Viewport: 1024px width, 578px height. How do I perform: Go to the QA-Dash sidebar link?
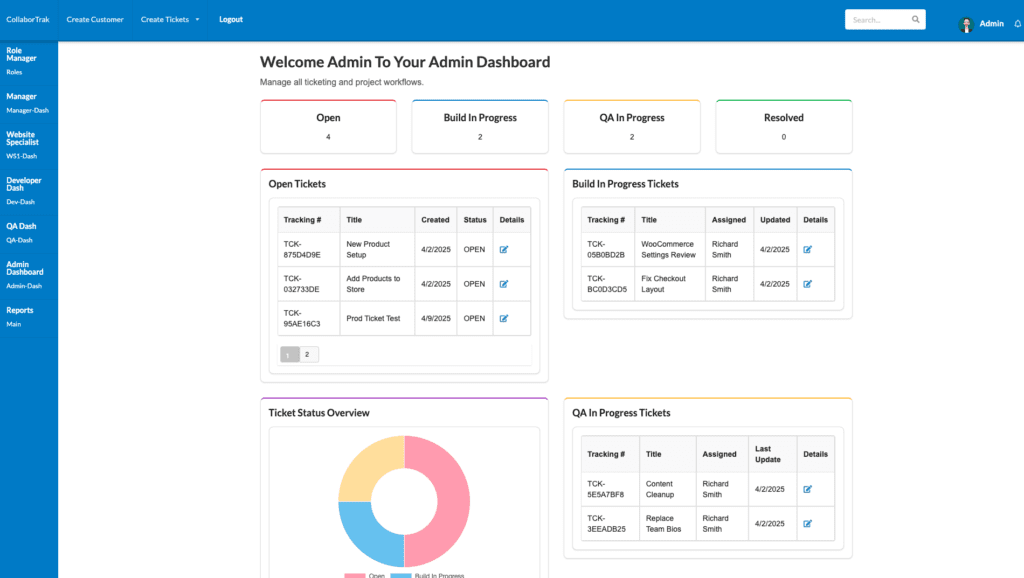click(19, 240)
